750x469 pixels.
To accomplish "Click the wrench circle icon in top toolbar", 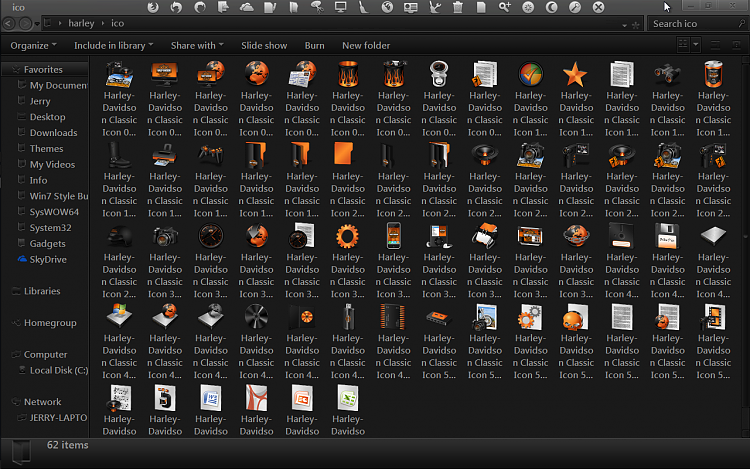I will pyautogui.click(x=575, y=7).
